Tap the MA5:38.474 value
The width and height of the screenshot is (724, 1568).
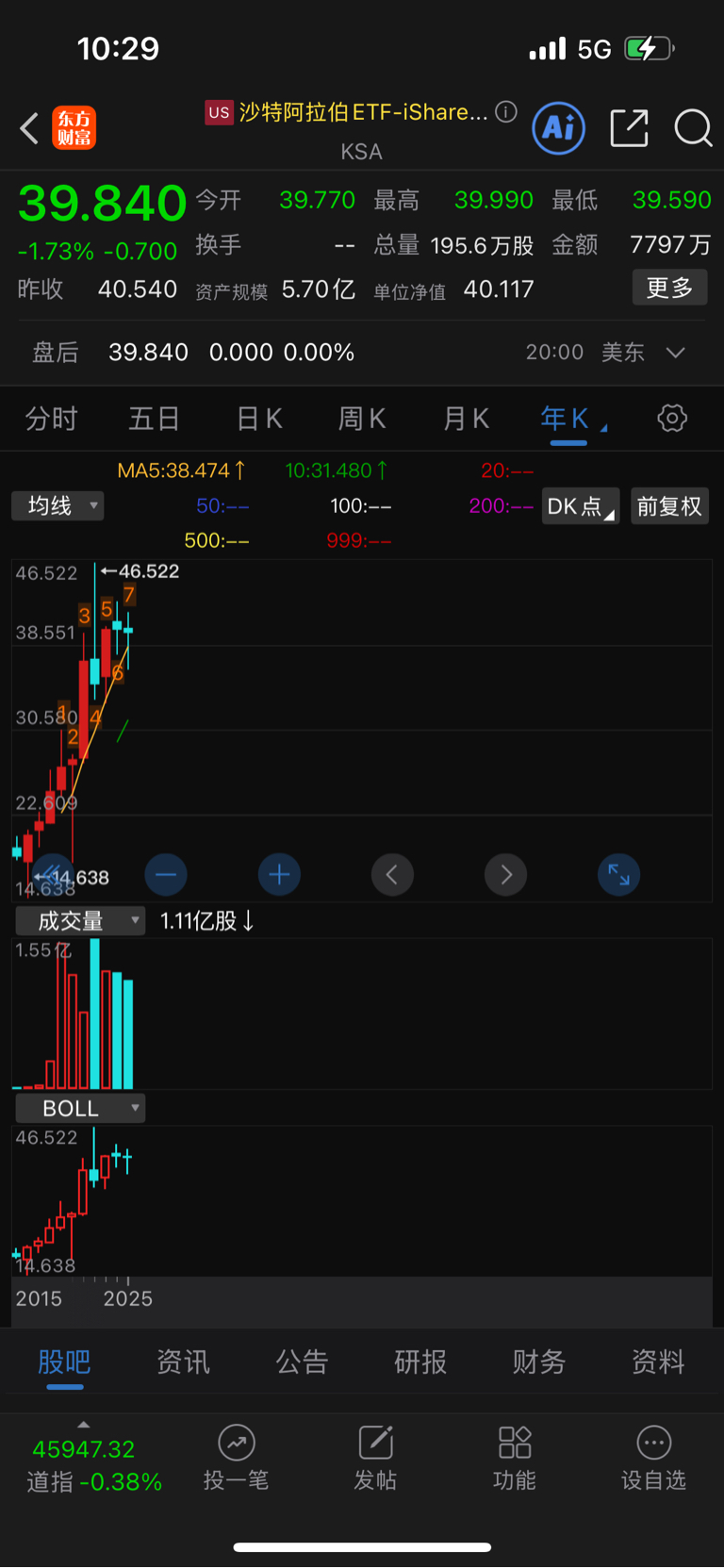tap(181, 470)
